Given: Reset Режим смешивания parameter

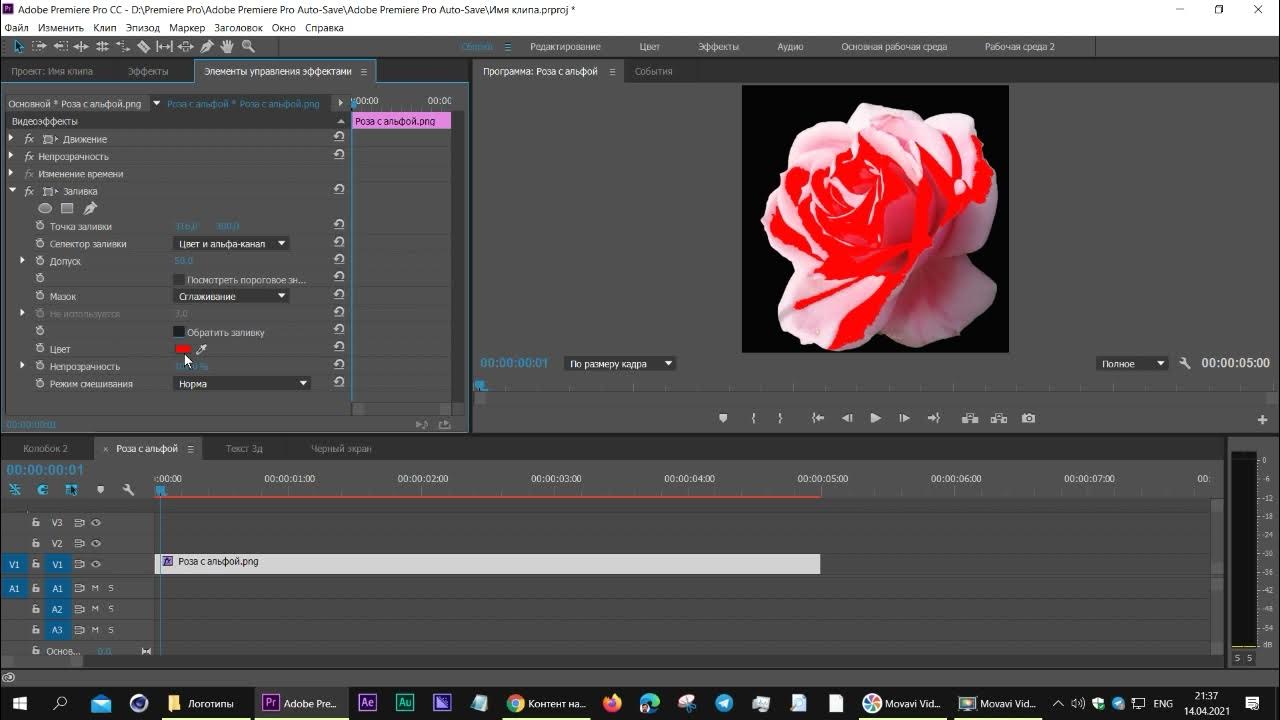Looking at the screenshot, I should [339, 382].
